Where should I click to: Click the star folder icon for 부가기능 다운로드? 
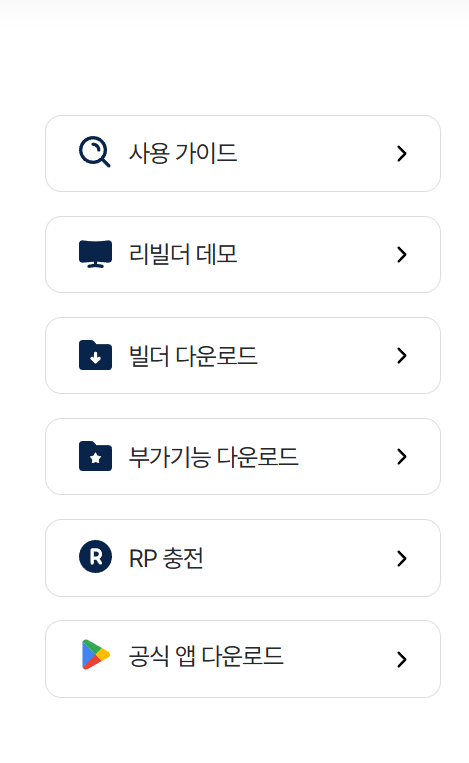pyautogui.click(x=95, y=456)
